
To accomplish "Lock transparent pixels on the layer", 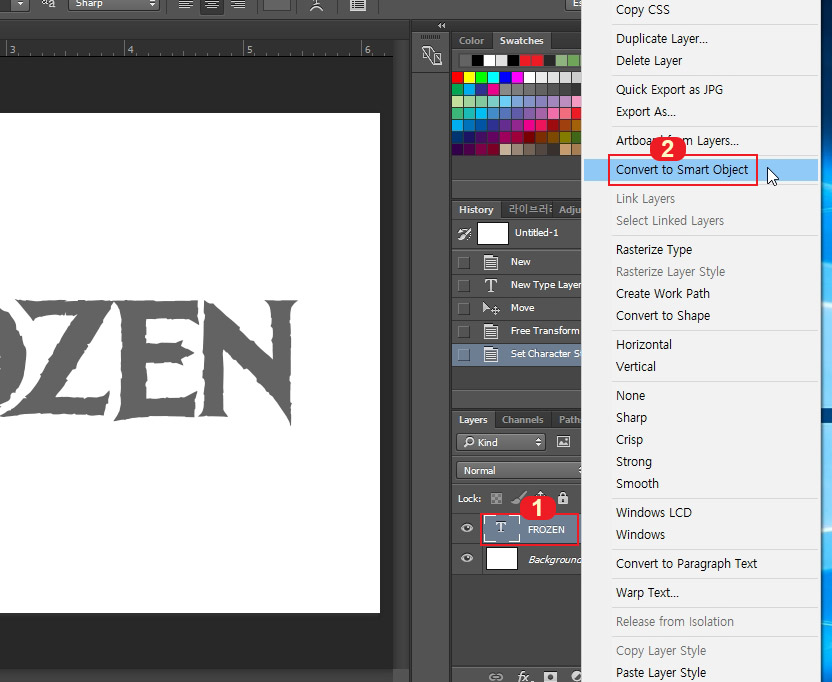I will click(496, 498).
